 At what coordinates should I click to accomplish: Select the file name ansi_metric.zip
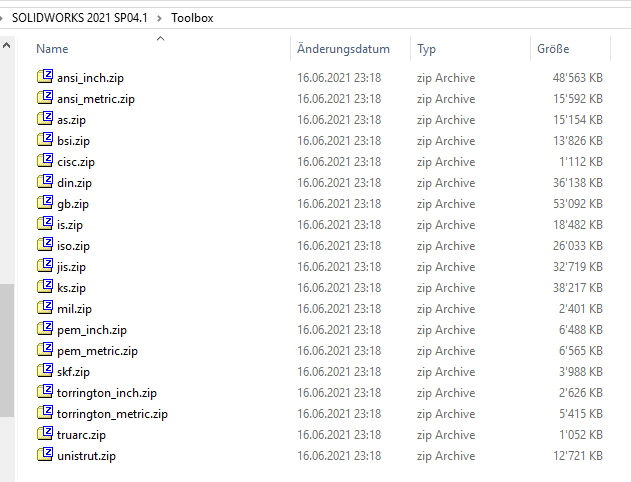pyautogui.click(x=96, y=99)
